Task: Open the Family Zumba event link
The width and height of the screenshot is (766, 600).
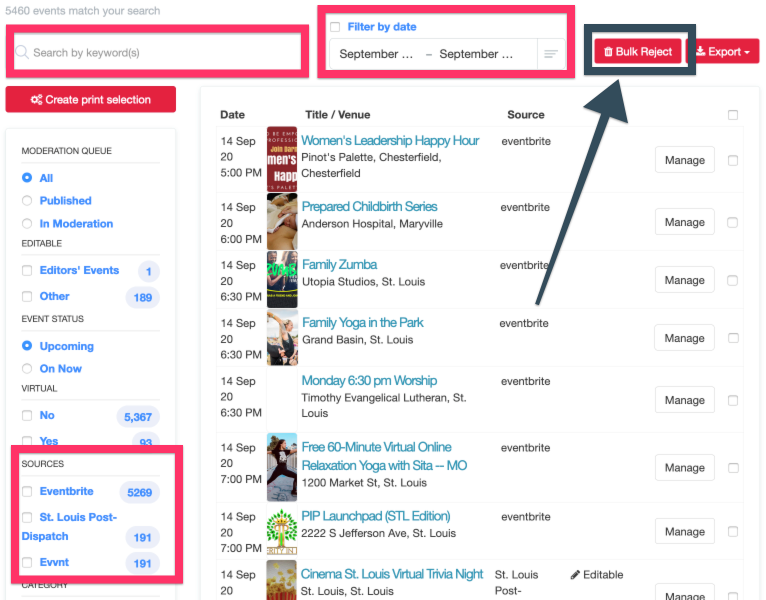Action: [340, 264]
